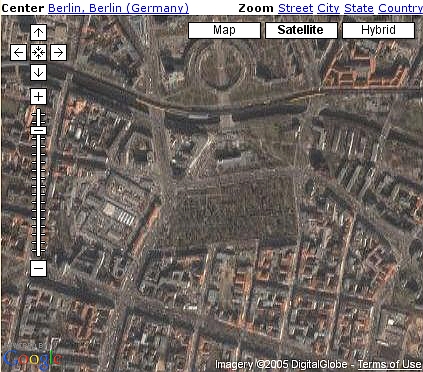Open the Berlin, Berlin (Germany) link

click(x=118, y=8)
